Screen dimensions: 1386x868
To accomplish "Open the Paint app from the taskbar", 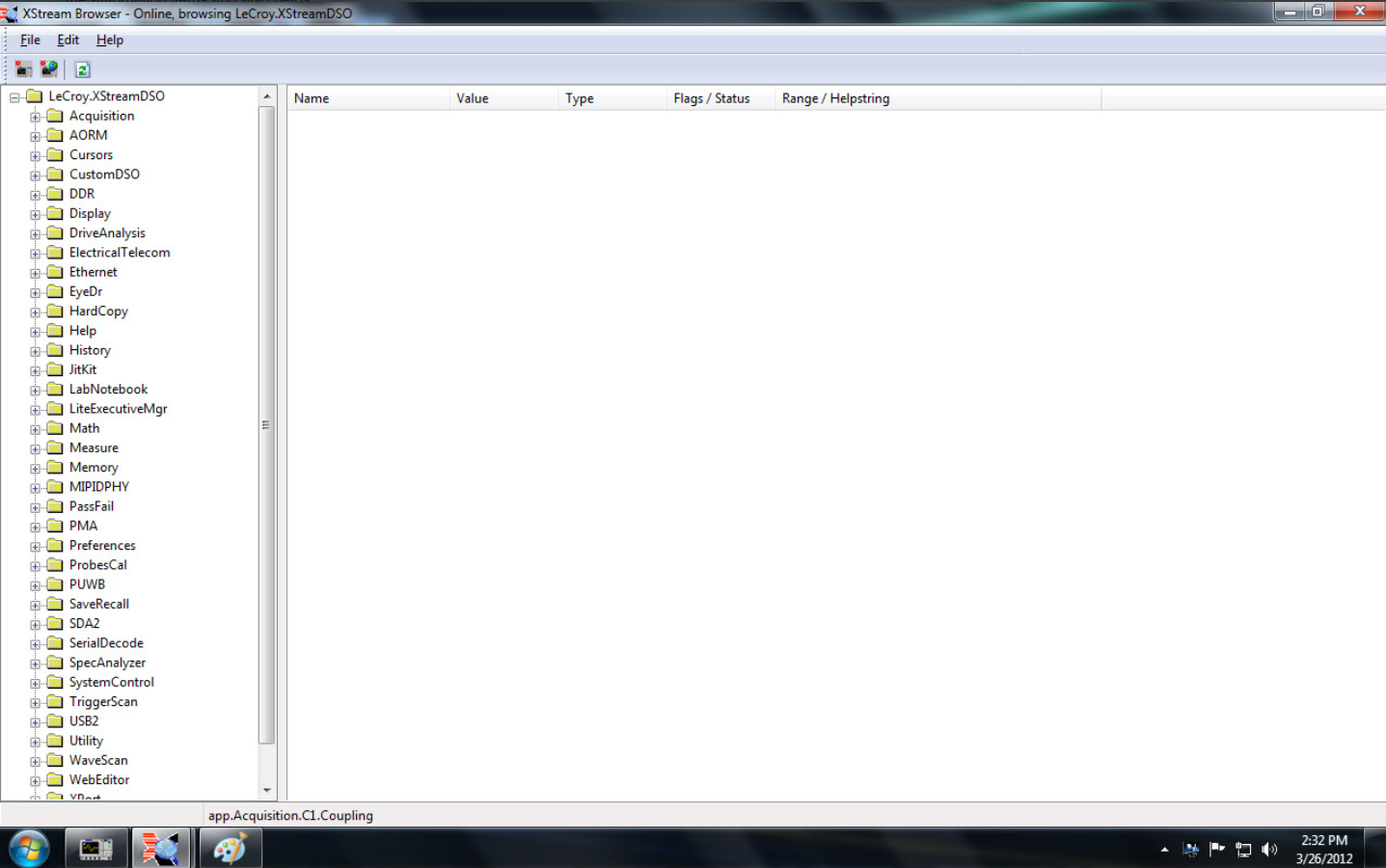I will (230, 849).
